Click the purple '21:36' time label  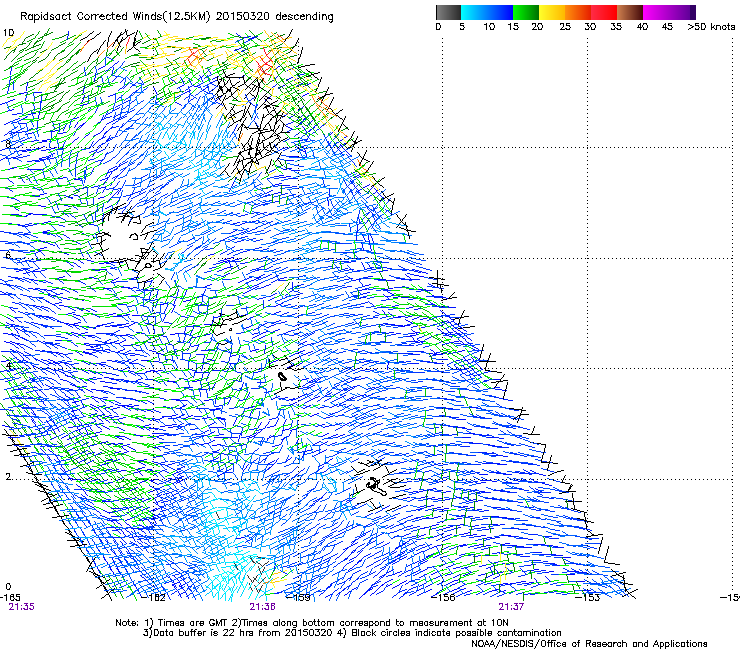[262, 607]
